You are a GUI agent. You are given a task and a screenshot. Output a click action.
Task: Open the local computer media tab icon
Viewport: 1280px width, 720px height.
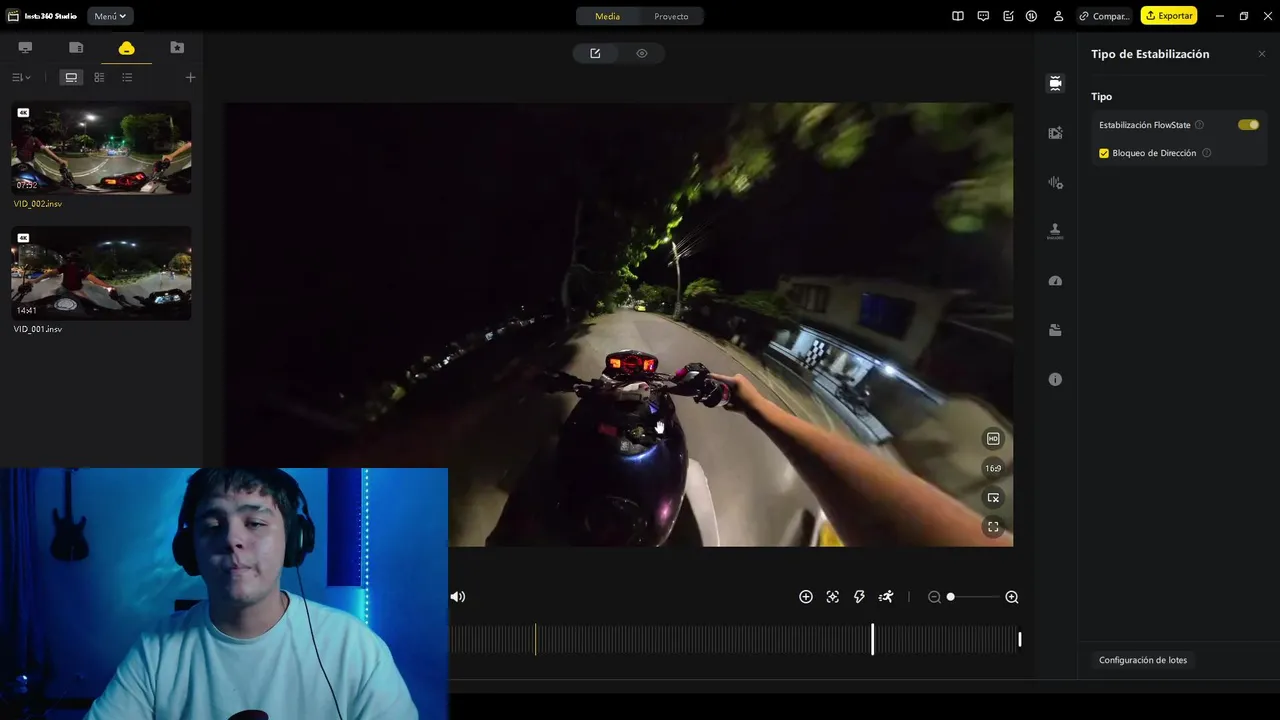pyautogui.click(x=25, y=47)
